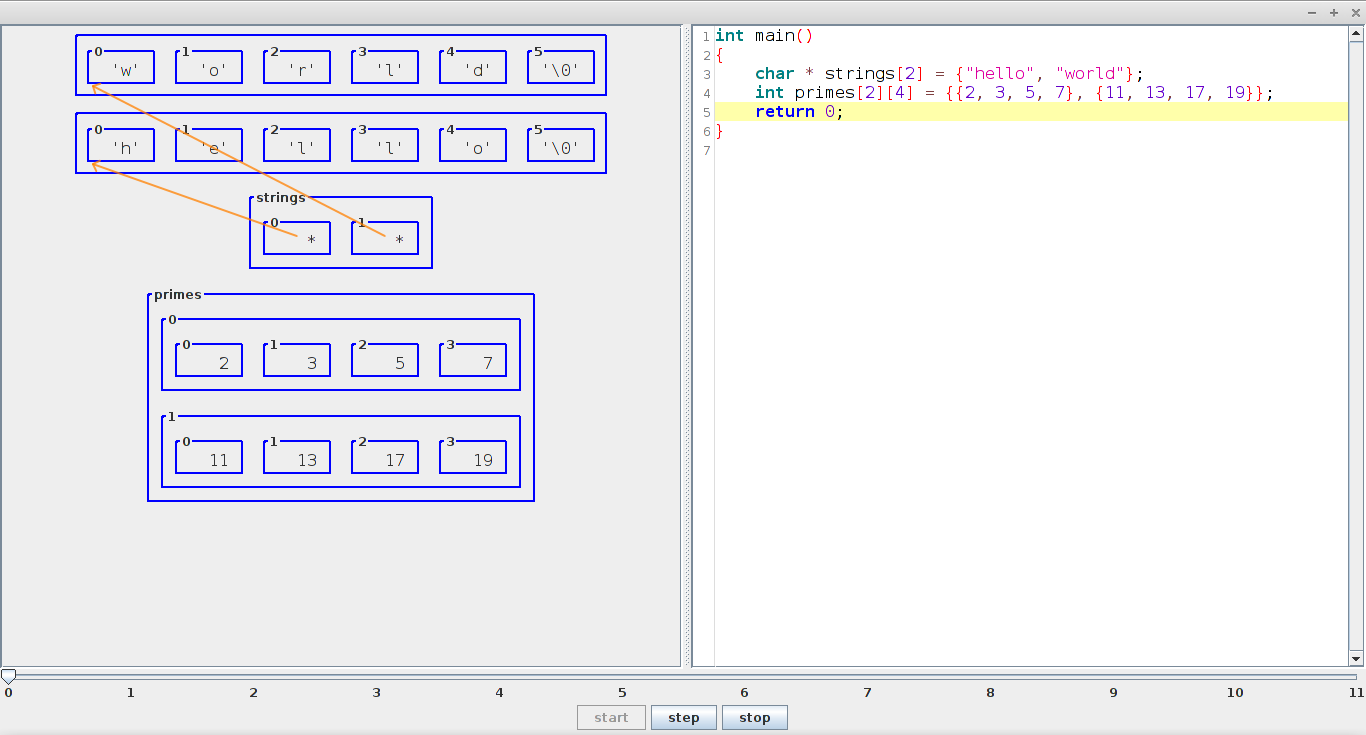Click the timeline slider thumb
This screenshot has height=735, width=1366.
(x=8, y=677)
